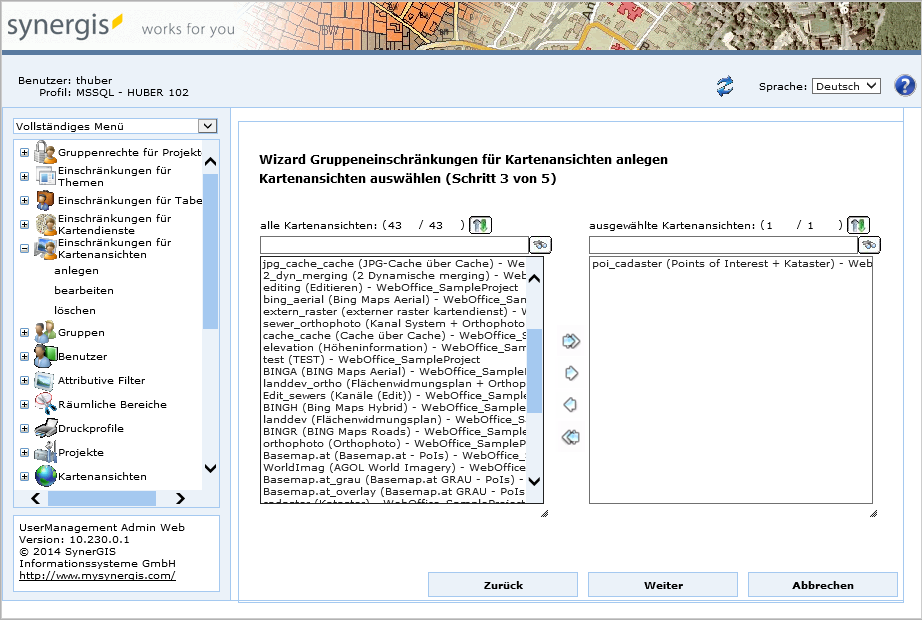
Task: Click binoculars search icon for all Kartenansichten
Action: (x=540, y=245)
